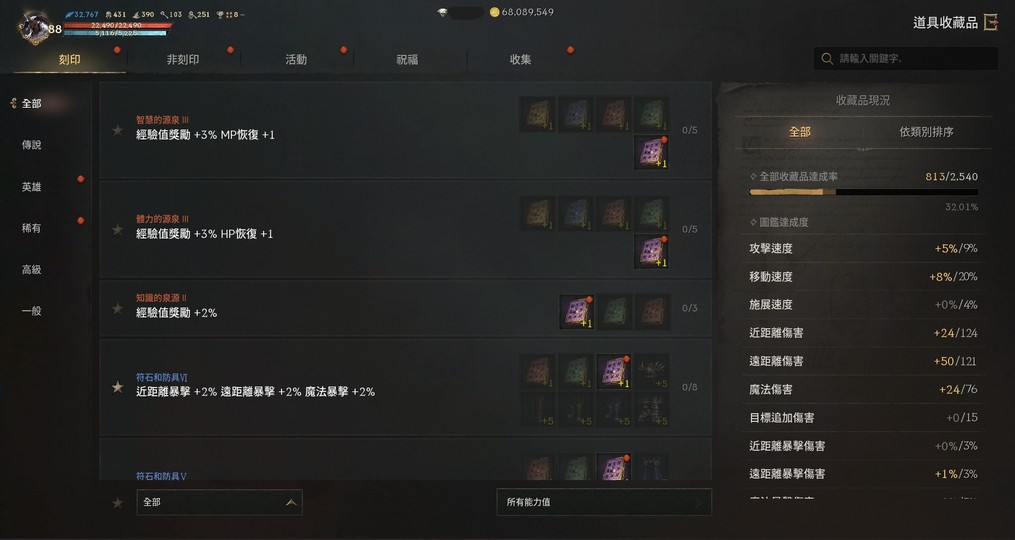
Task: Select 依類別排序 in collection status panel
Action: click(926, 131)
